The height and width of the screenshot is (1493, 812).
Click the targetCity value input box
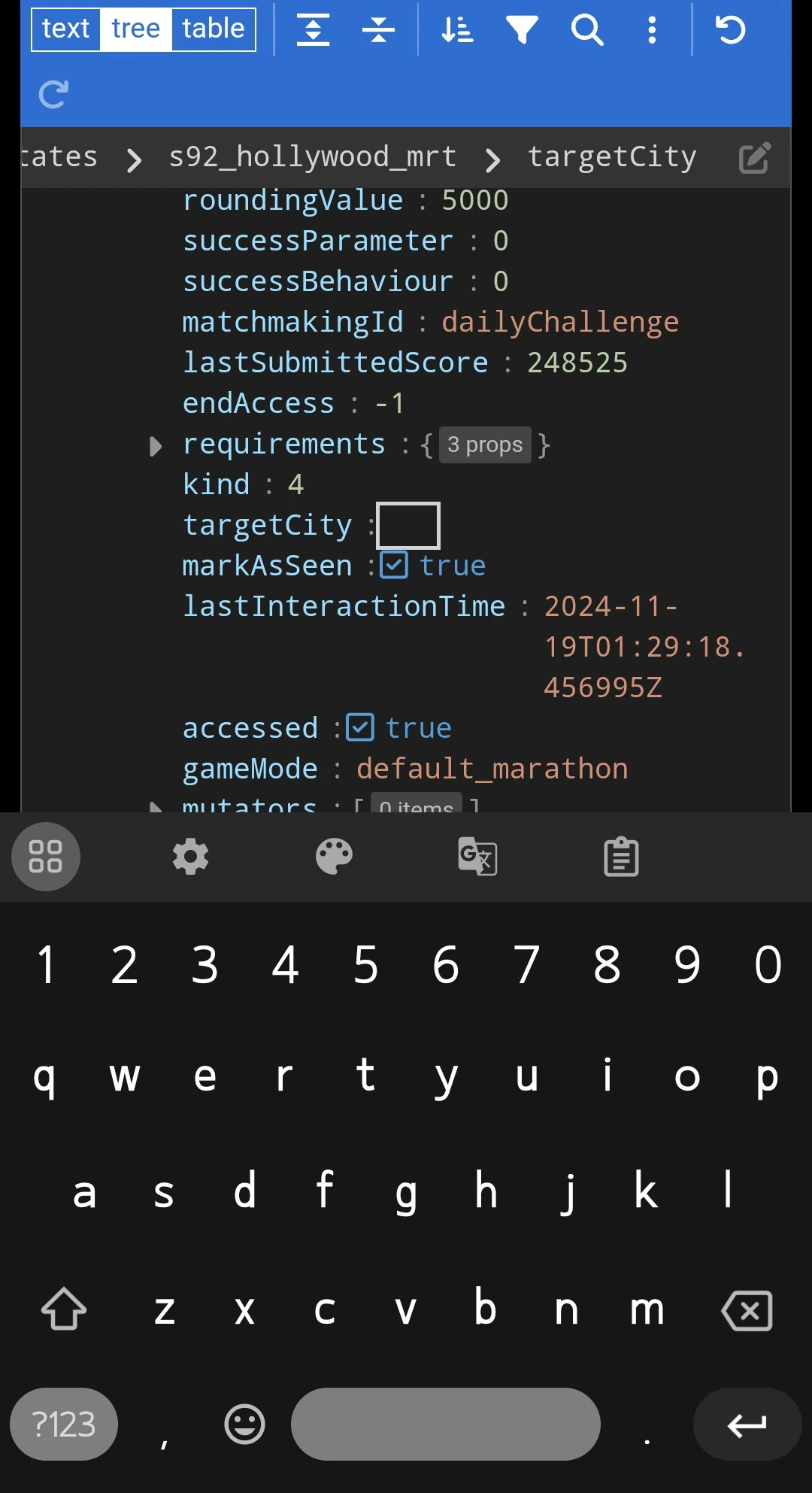[x=408, y=525]
